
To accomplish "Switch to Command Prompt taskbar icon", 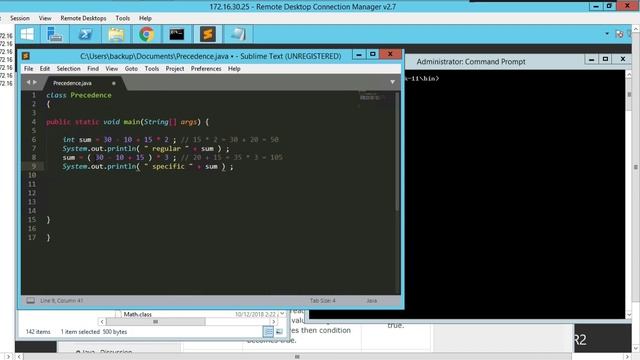I will pos(177,34).
